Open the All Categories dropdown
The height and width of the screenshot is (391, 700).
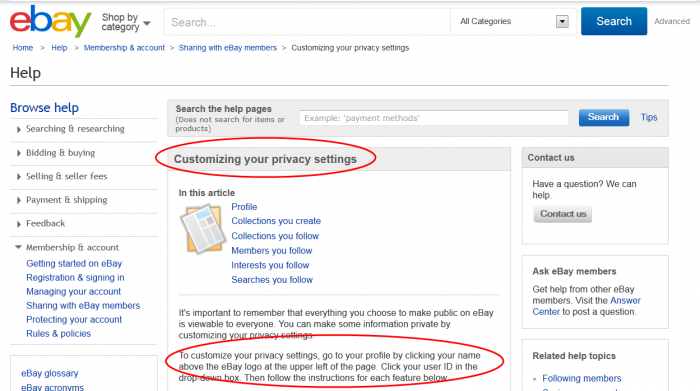click(514, 21)
